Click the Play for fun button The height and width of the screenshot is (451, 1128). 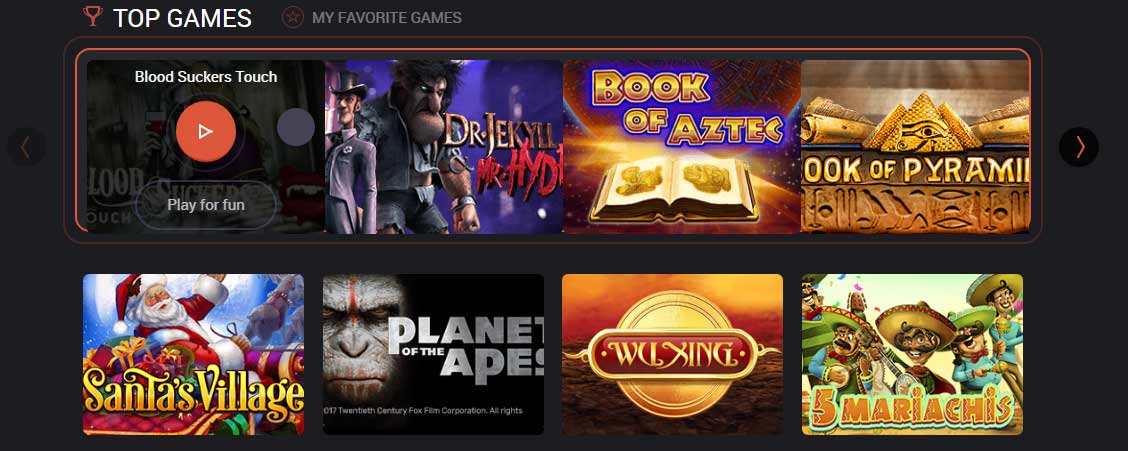pos(206,205)
